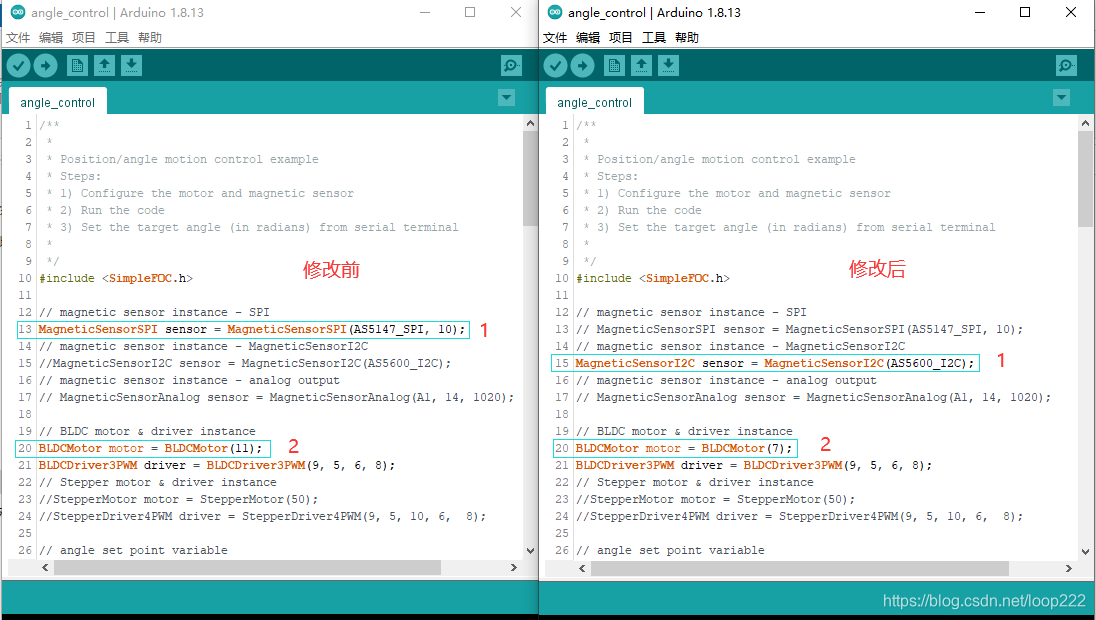Open 工具 menu in left window

[117, 38]
